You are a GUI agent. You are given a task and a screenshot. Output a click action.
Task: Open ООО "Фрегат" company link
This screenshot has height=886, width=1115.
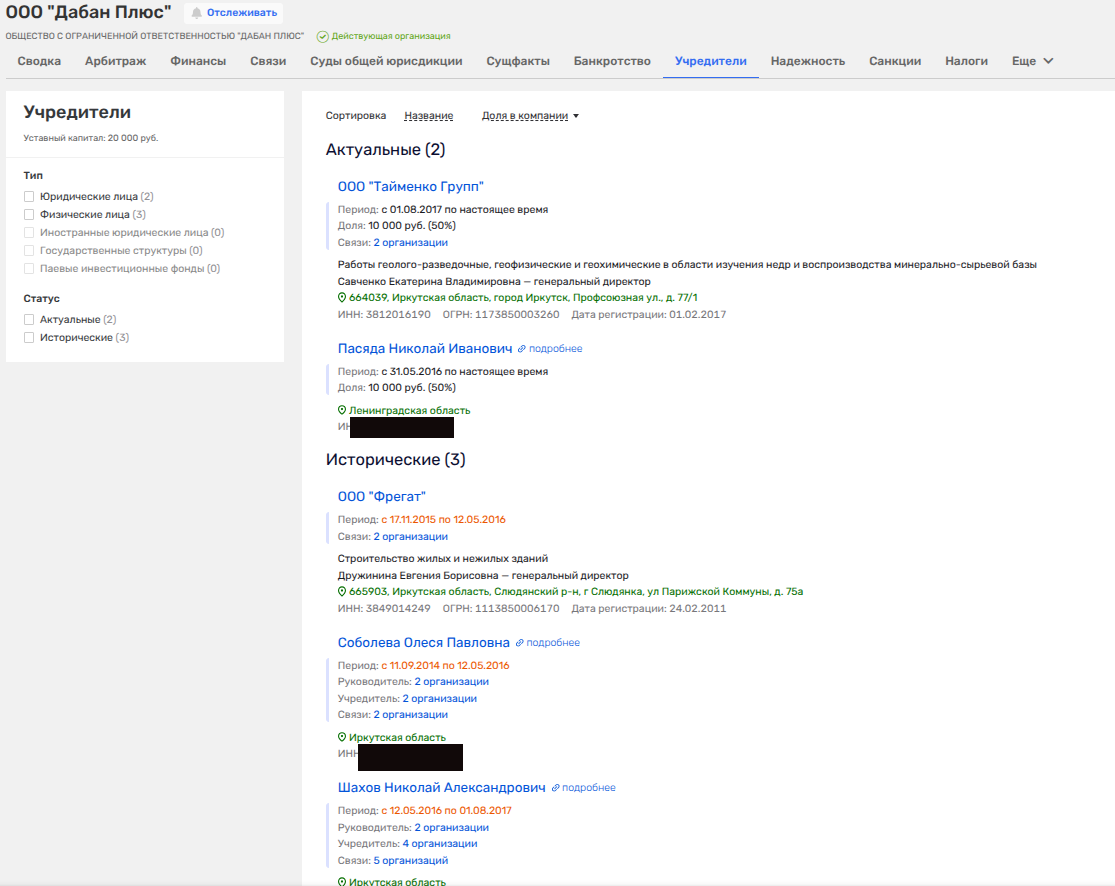tap(382, 497)
